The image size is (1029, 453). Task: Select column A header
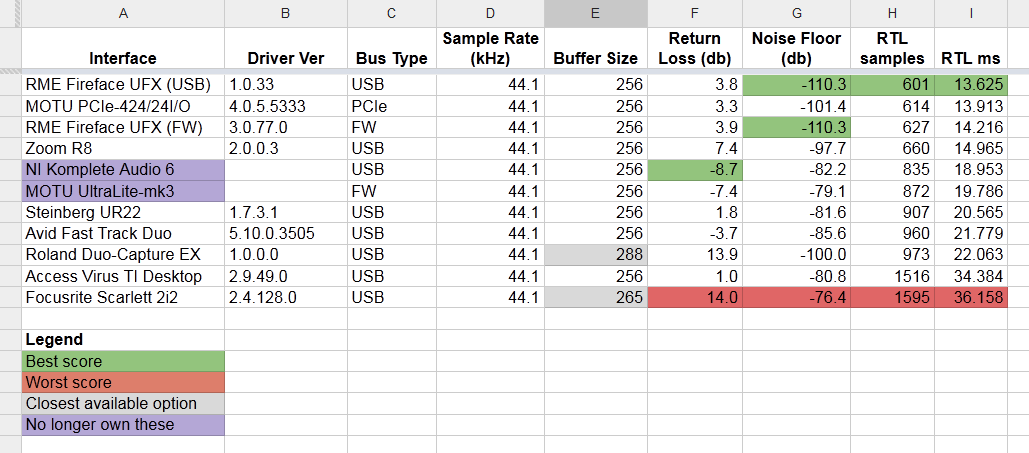[123, 13]
